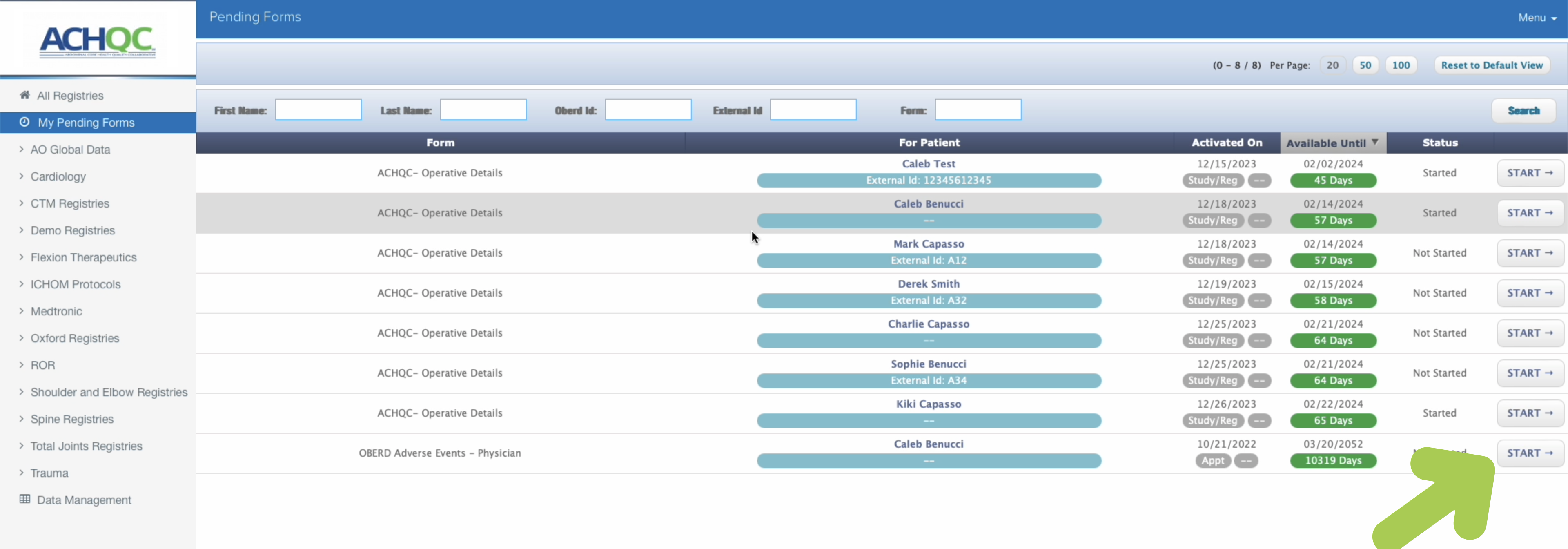Open the Menu dropdown in the header
Image resolution: width=1568 pixels, height=549 pixels.
[1537, 18]
